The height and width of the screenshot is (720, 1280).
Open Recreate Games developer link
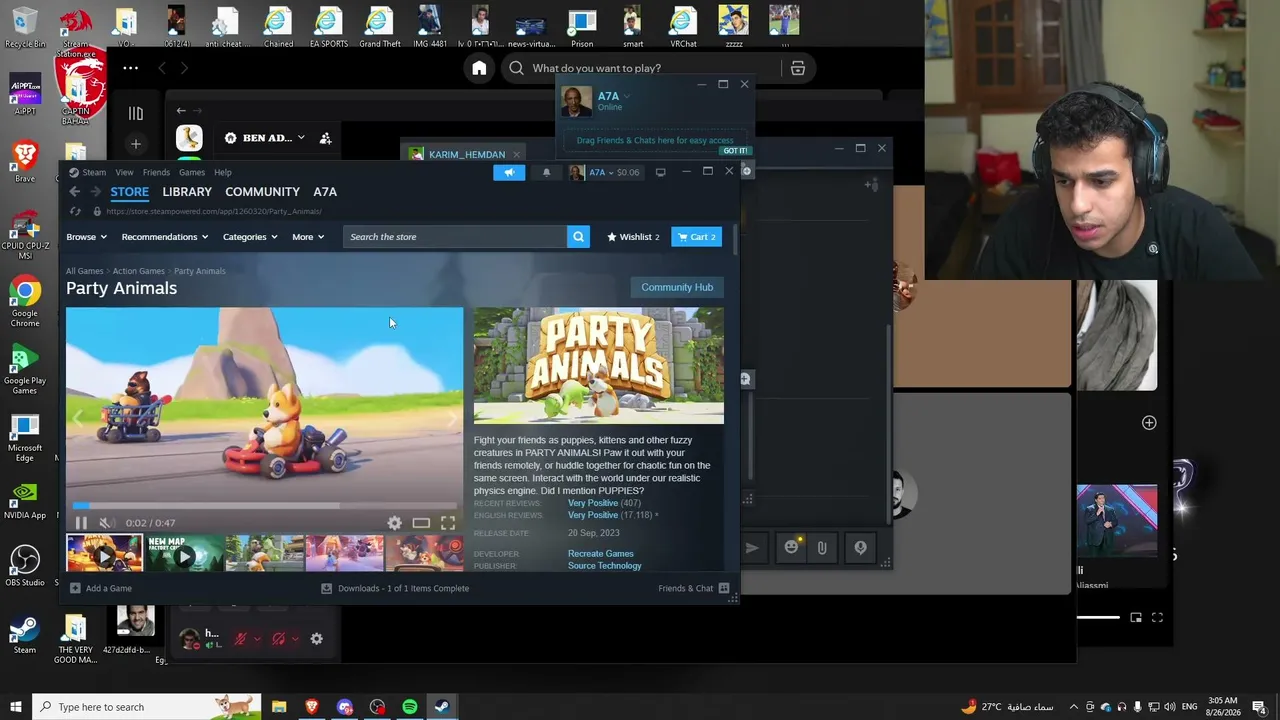tap(601, 554)
